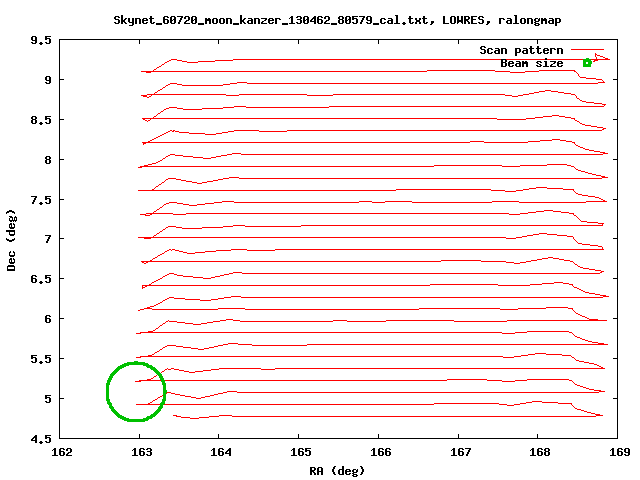This screenshot has height=480, width=640.
Task: Click the green beam size legend marker
Action: (x=587, y=62)
